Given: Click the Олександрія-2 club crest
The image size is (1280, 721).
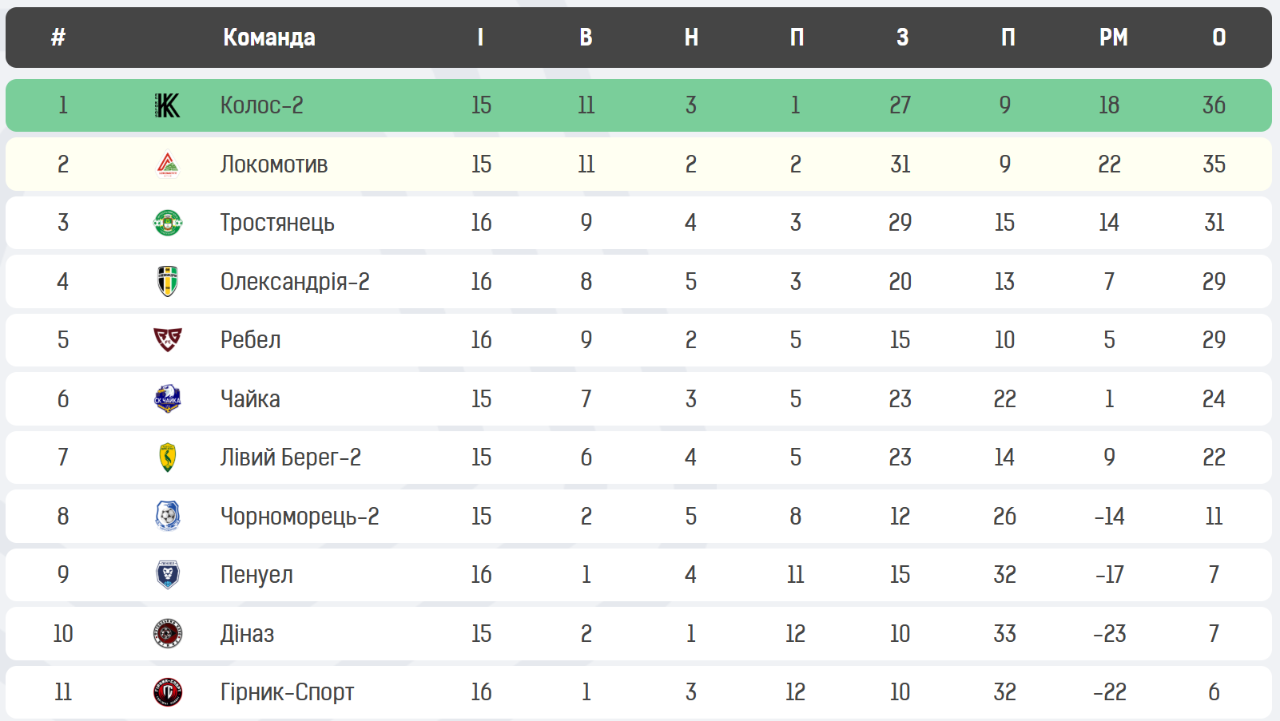Looking at the screenshot, I should click(167, 281).
